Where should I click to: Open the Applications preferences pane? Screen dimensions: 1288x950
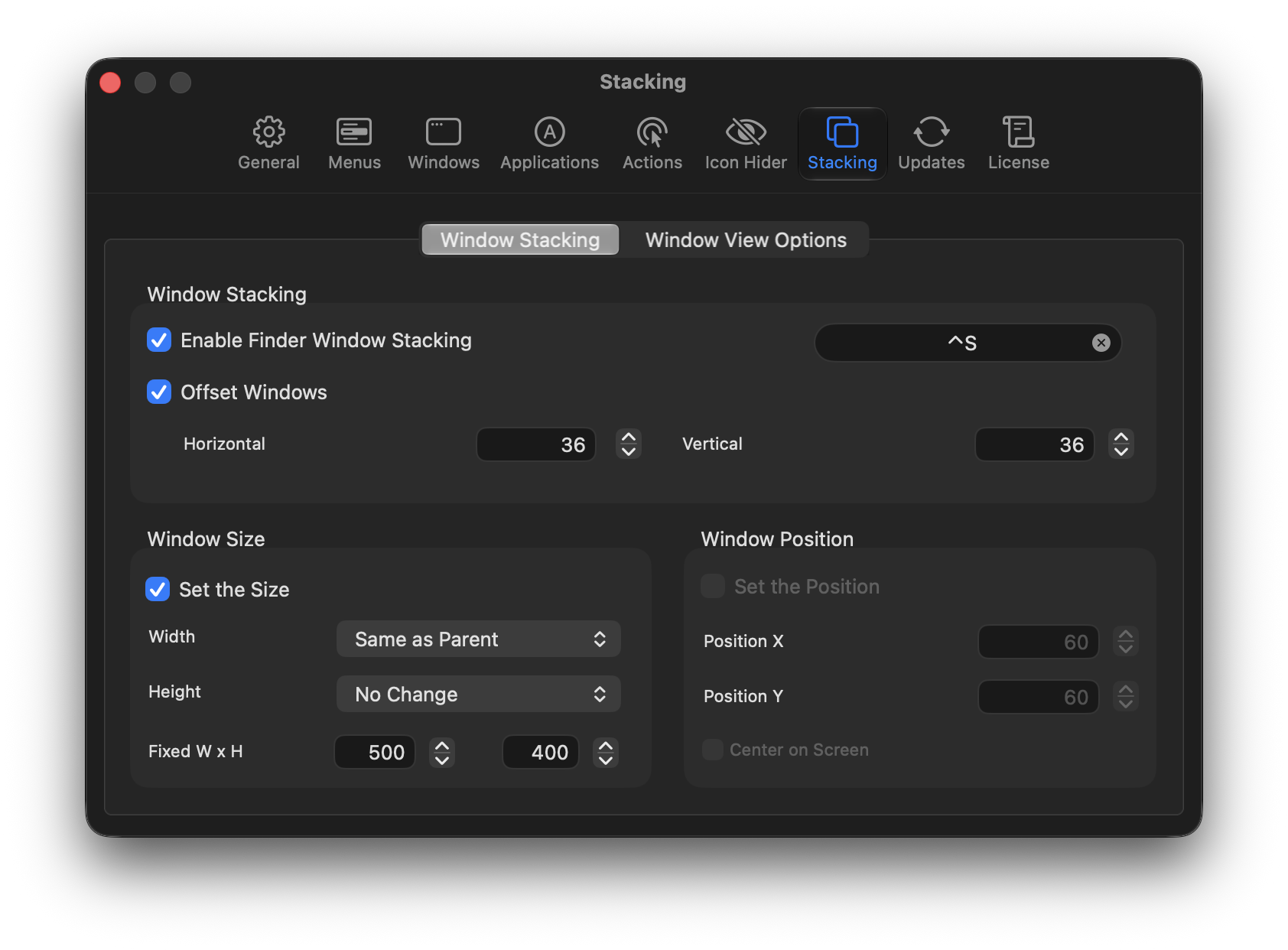coord(549,143)
